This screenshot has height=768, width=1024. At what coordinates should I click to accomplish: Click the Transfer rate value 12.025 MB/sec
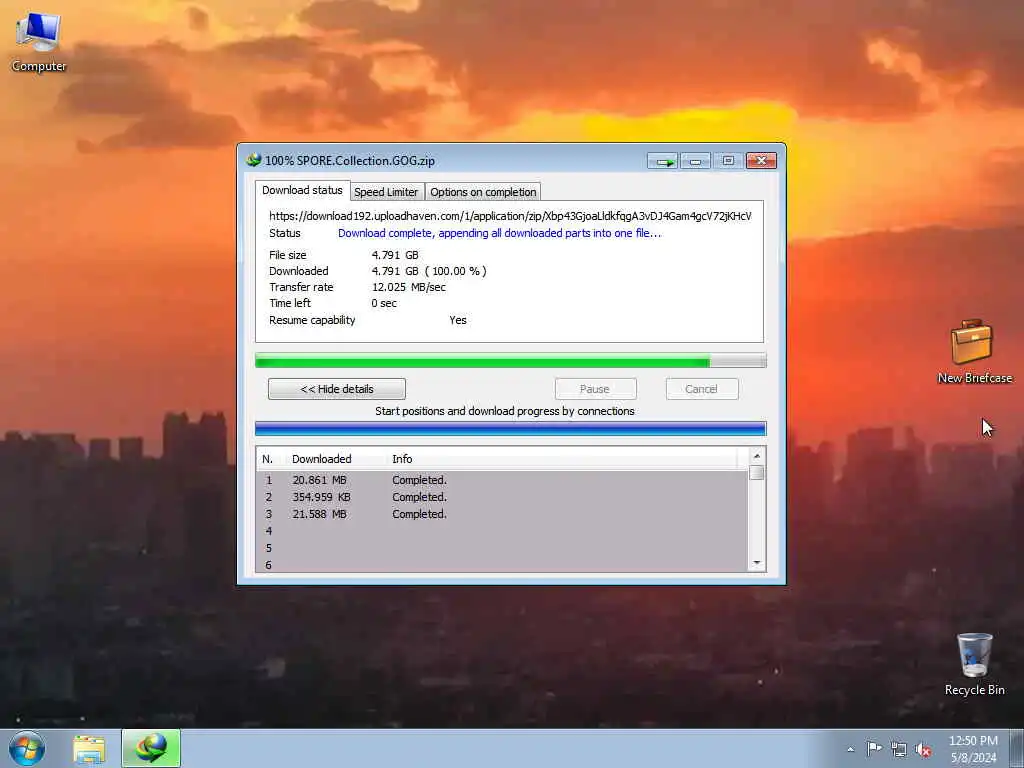point(409,287)
